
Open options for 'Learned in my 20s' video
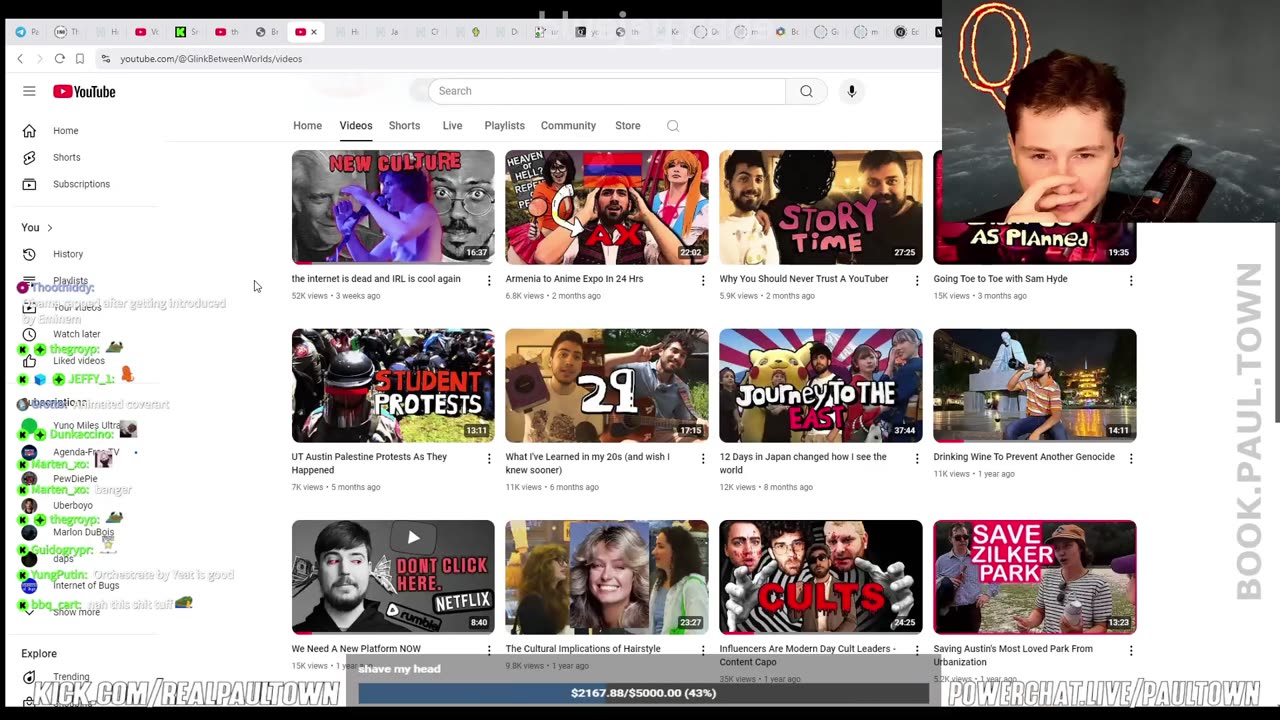pyautogui.click(x=703, y=459)
